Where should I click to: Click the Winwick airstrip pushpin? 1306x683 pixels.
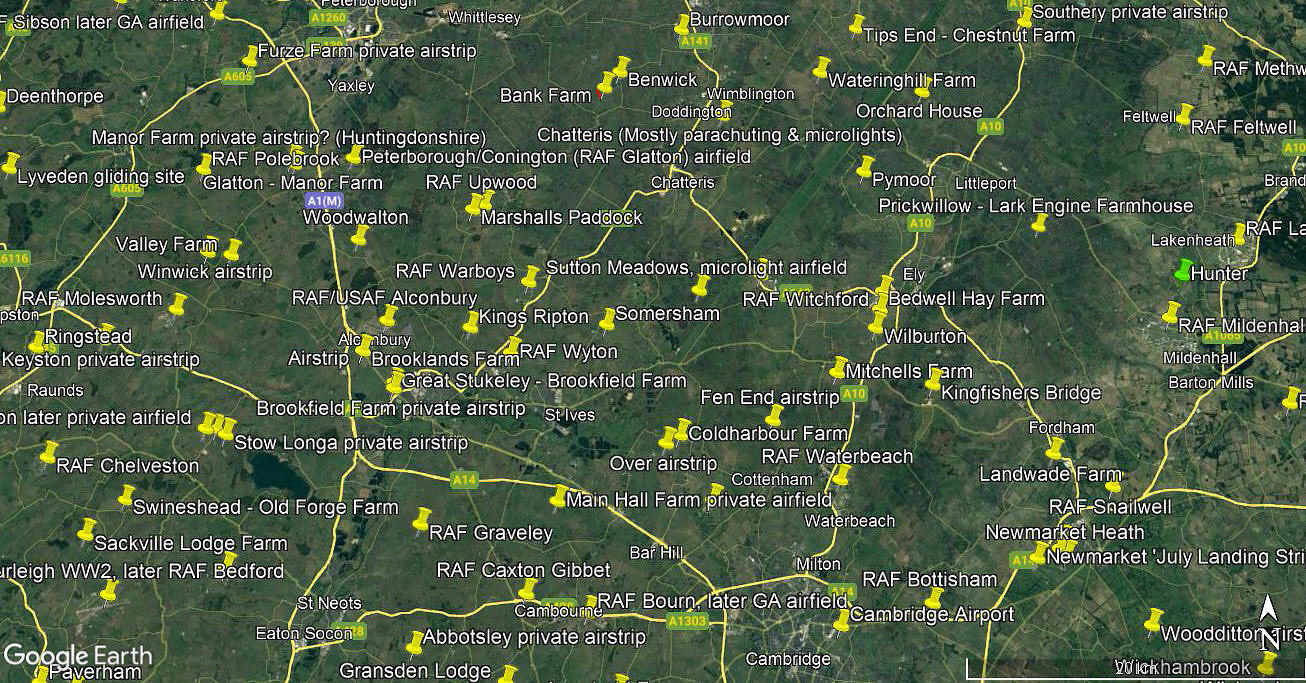(x=233, y=249)
